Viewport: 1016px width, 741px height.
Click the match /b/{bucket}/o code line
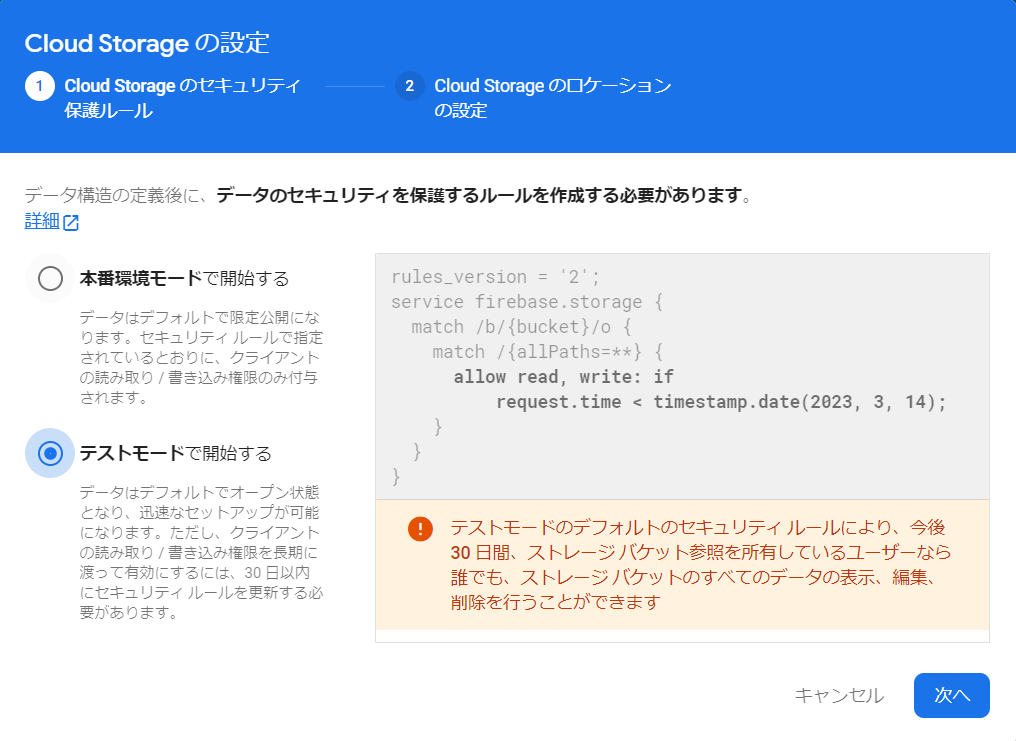521,327
